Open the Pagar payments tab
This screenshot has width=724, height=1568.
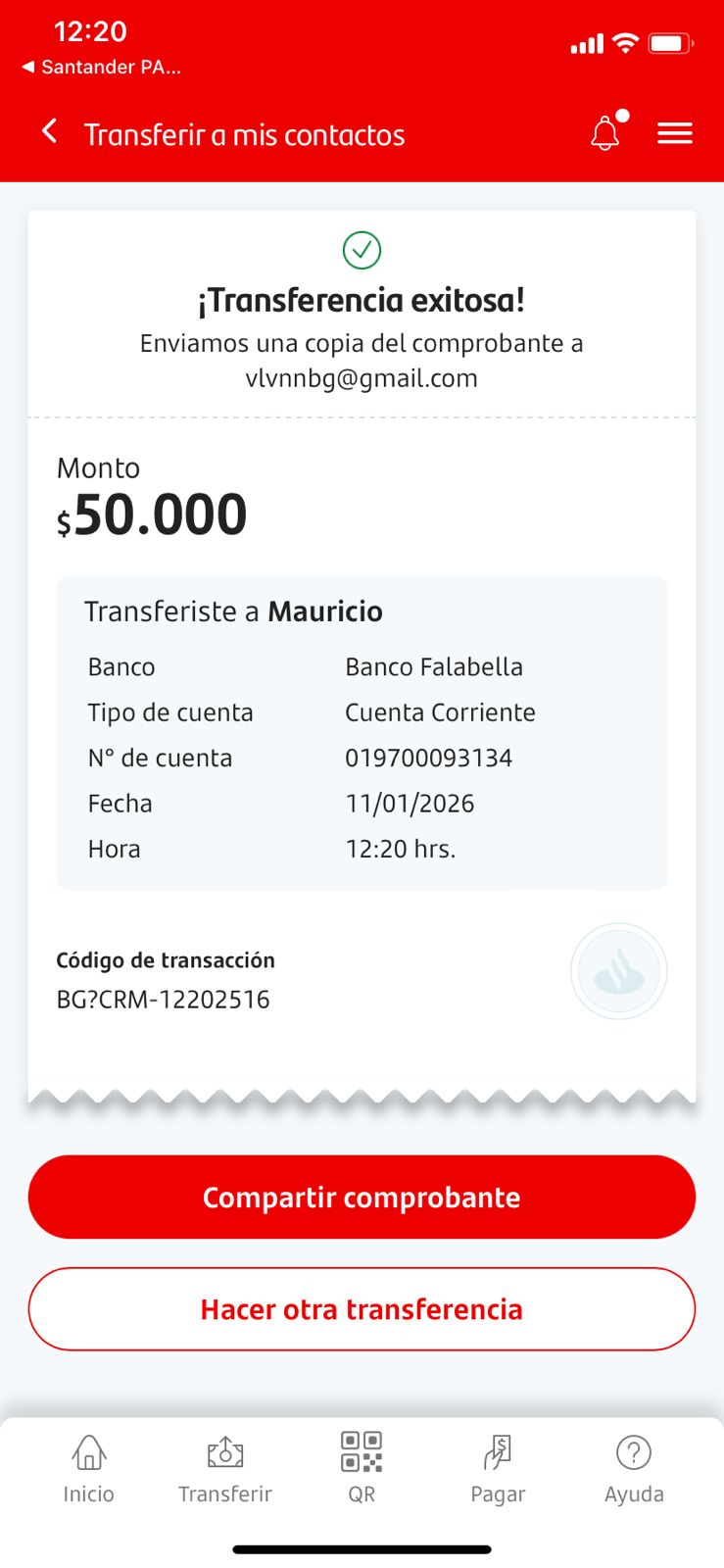point(498,1468)
